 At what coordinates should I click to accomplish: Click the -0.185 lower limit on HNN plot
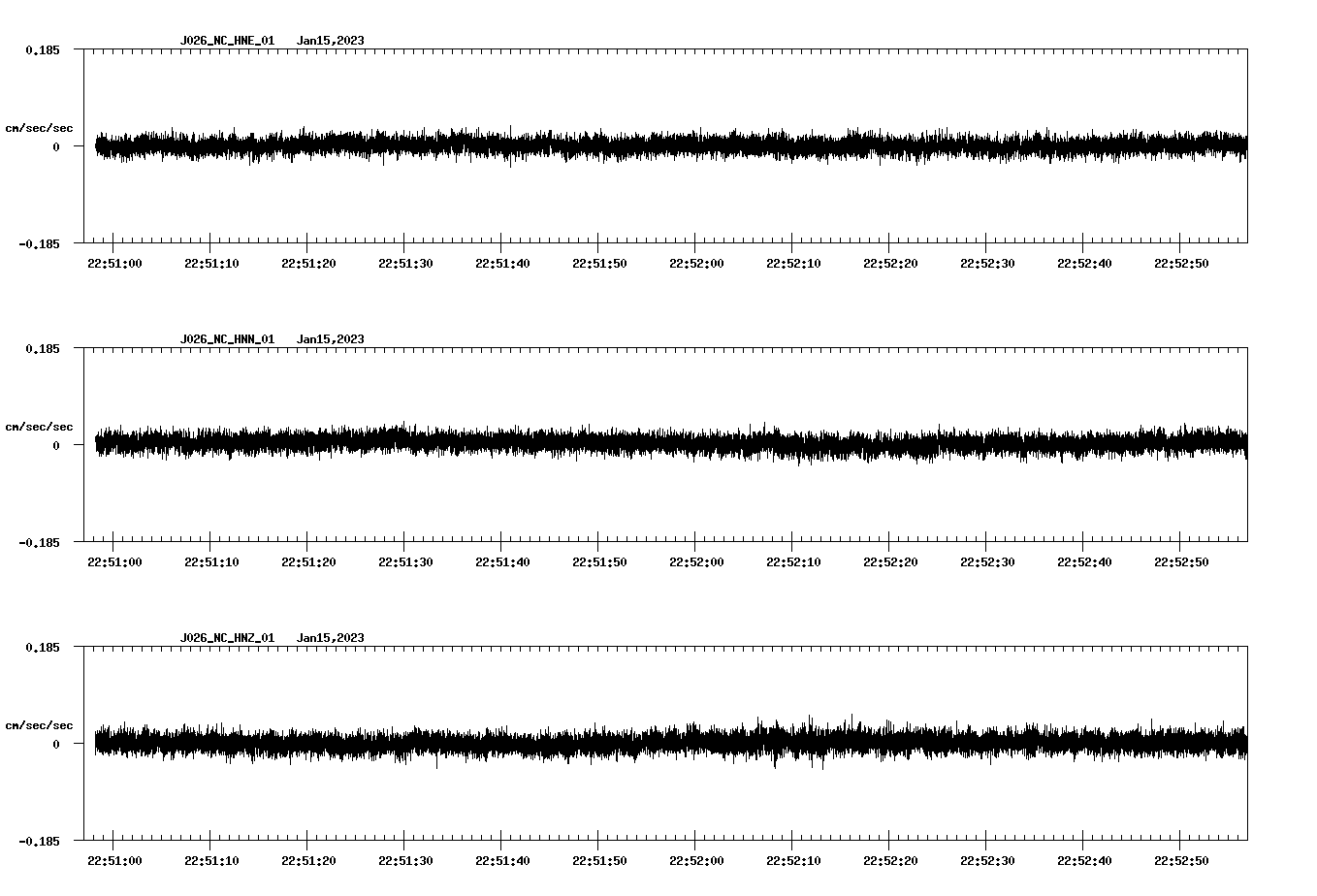pyautogui.click(x=39, y=542)
